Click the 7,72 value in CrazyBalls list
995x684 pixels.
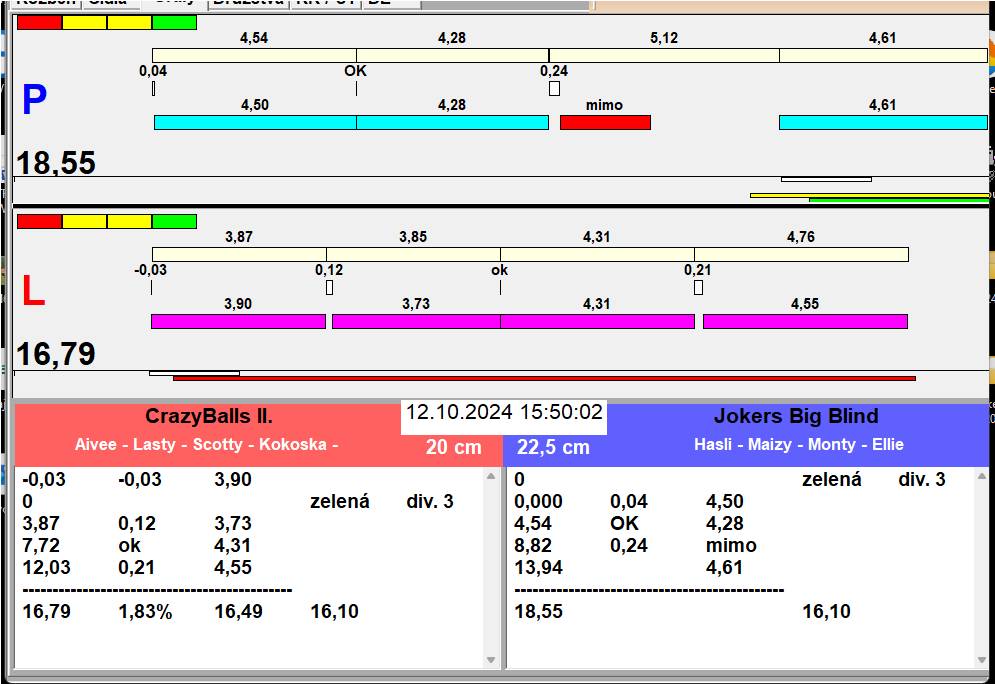coord(41,545)
